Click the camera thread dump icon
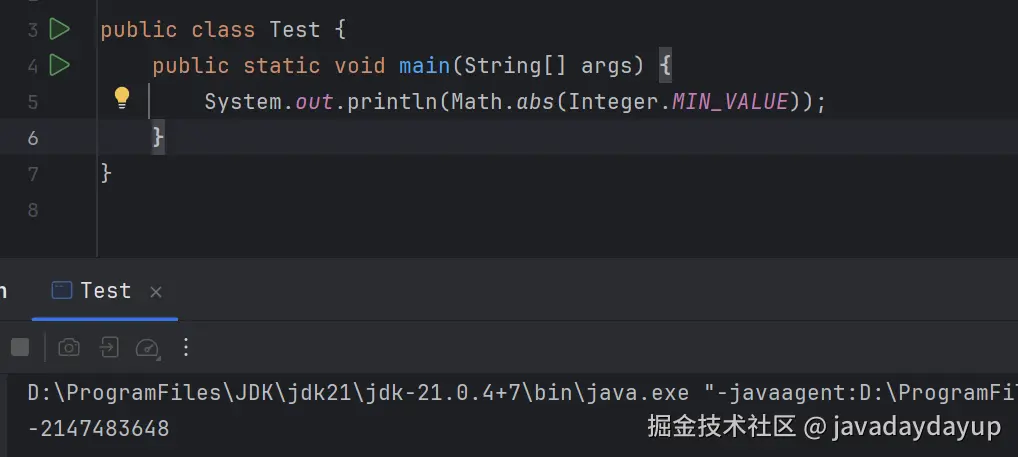Viewport: 1018px width, 457px height. click(69, 347)
